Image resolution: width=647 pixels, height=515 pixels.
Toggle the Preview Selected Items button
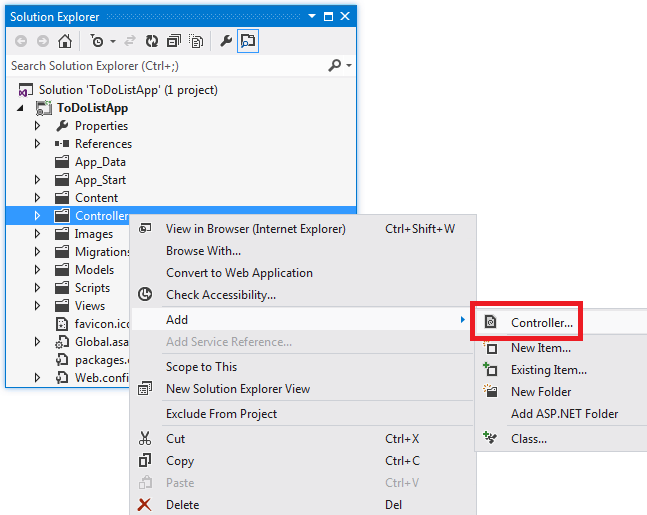pos(248,41)
